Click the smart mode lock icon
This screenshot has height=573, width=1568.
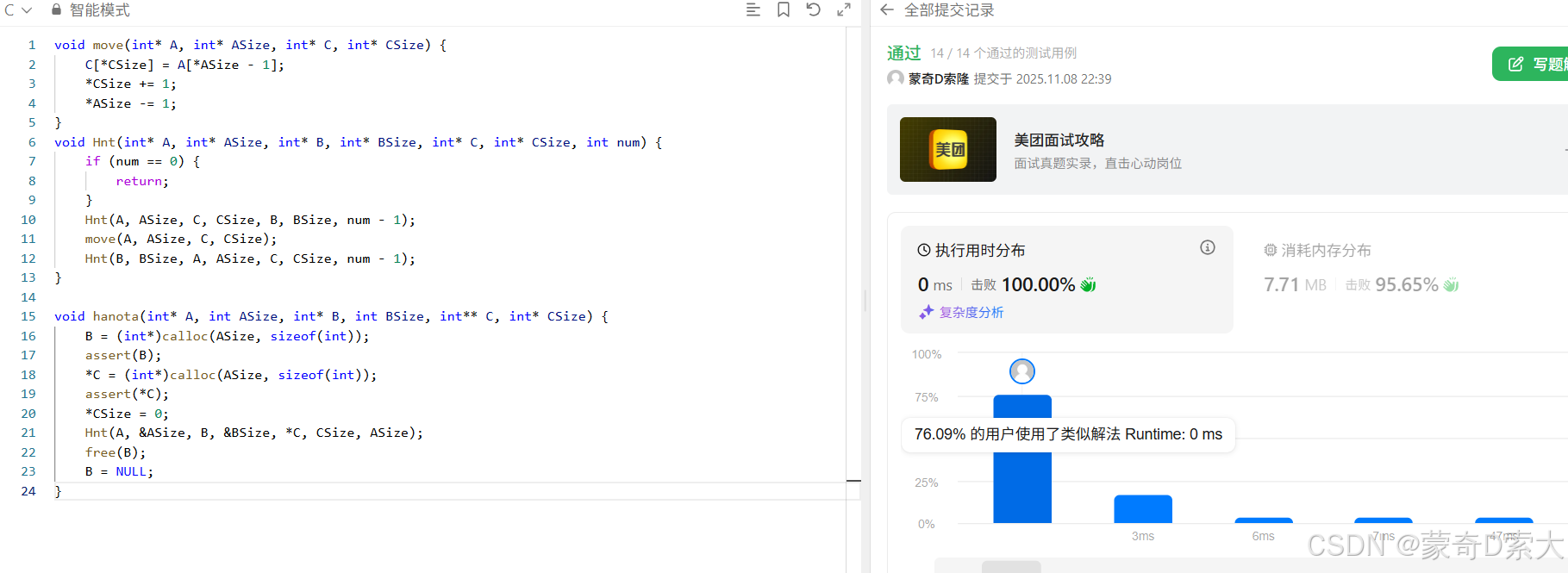56,9
